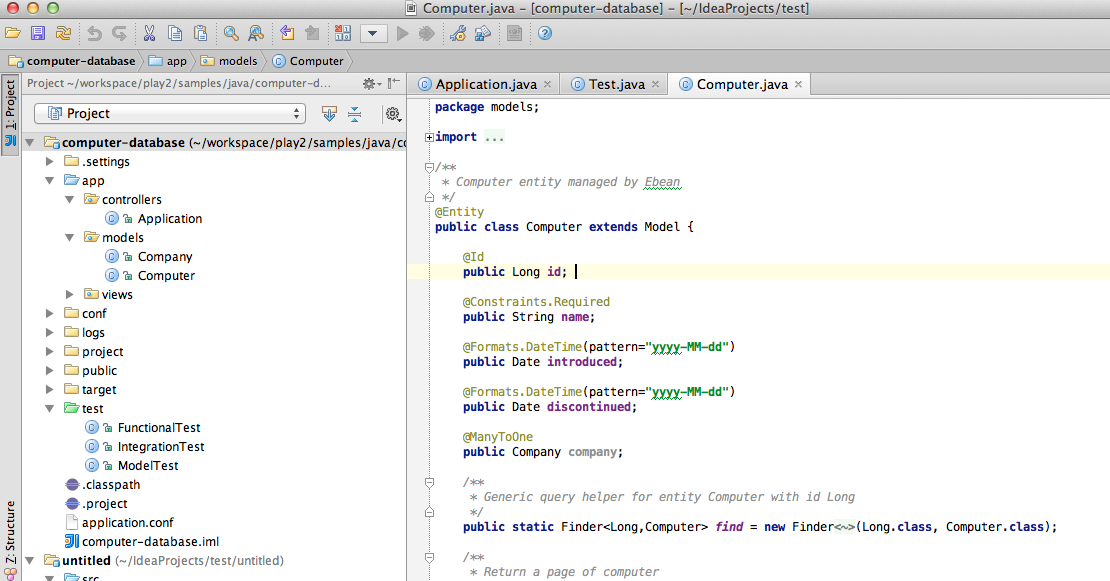The width and height of the screenshot is (1110, 581).
Task: Hide the Project tool window panel
Action: click(394, 84)
